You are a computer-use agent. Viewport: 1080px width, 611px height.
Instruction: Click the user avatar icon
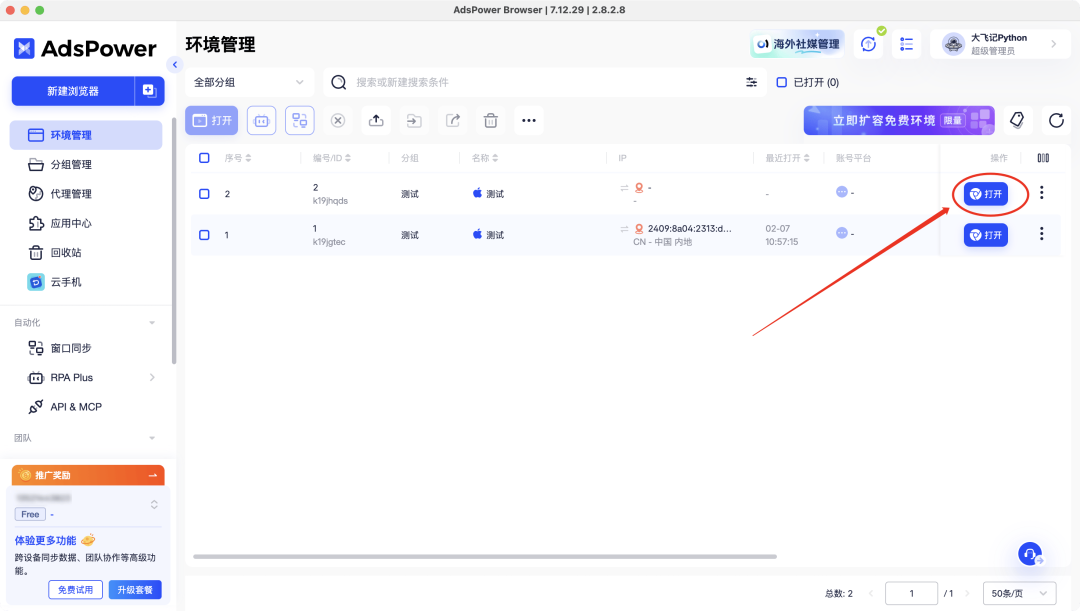[953, 44]
